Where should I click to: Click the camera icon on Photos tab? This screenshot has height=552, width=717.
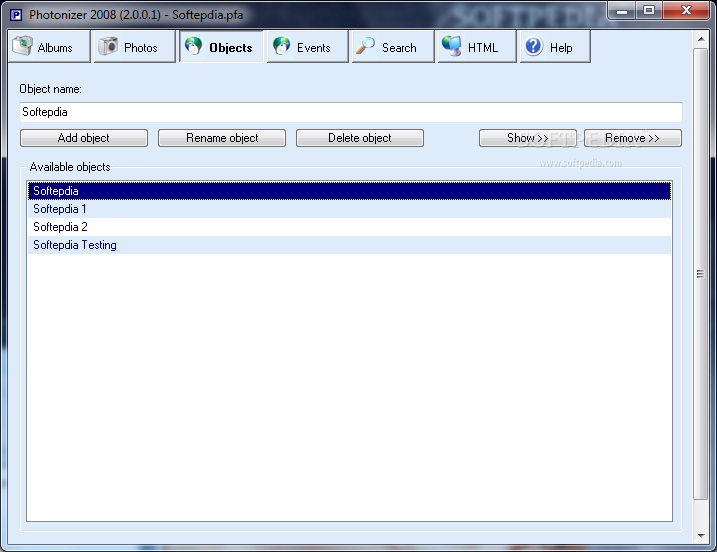(108, 46)
